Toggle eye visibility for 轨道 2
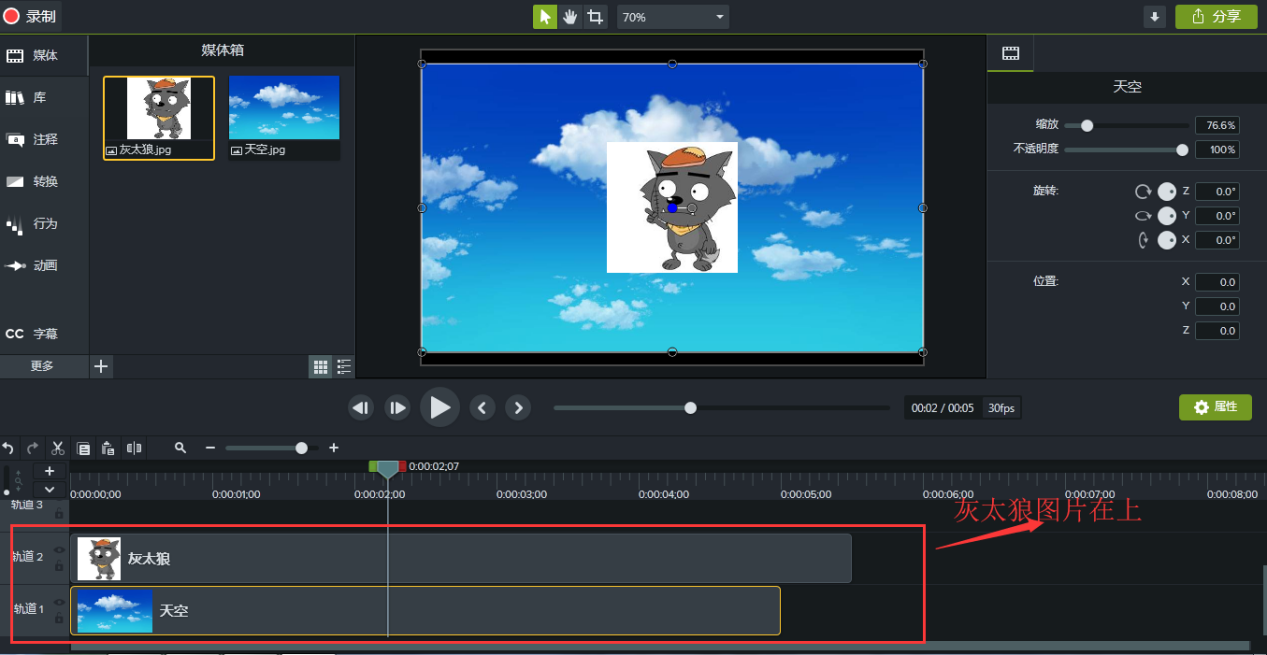 59,550
